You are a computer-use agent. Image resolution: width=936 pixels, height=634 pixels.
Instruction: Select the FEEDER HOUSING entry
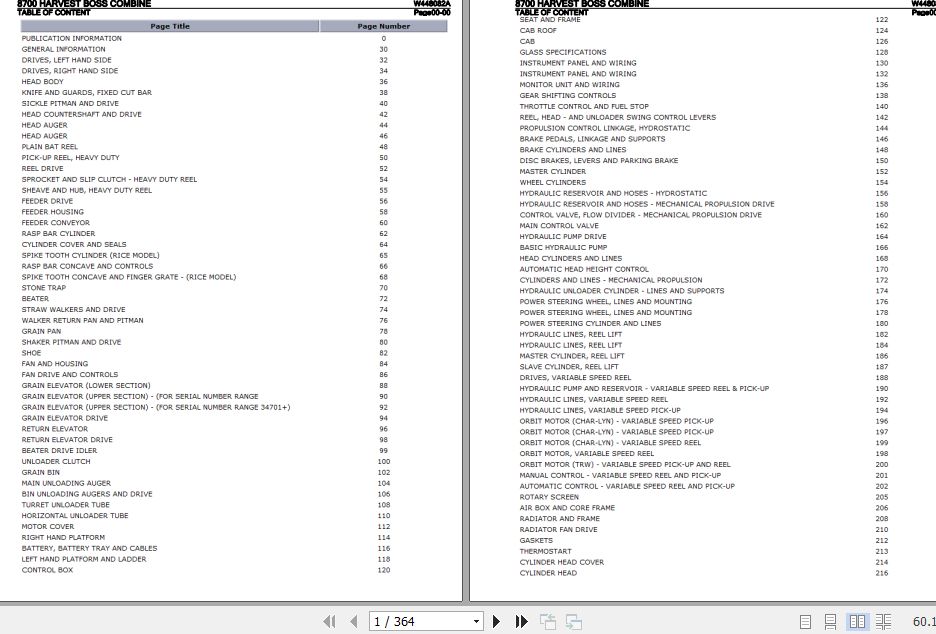click(53, 212)
